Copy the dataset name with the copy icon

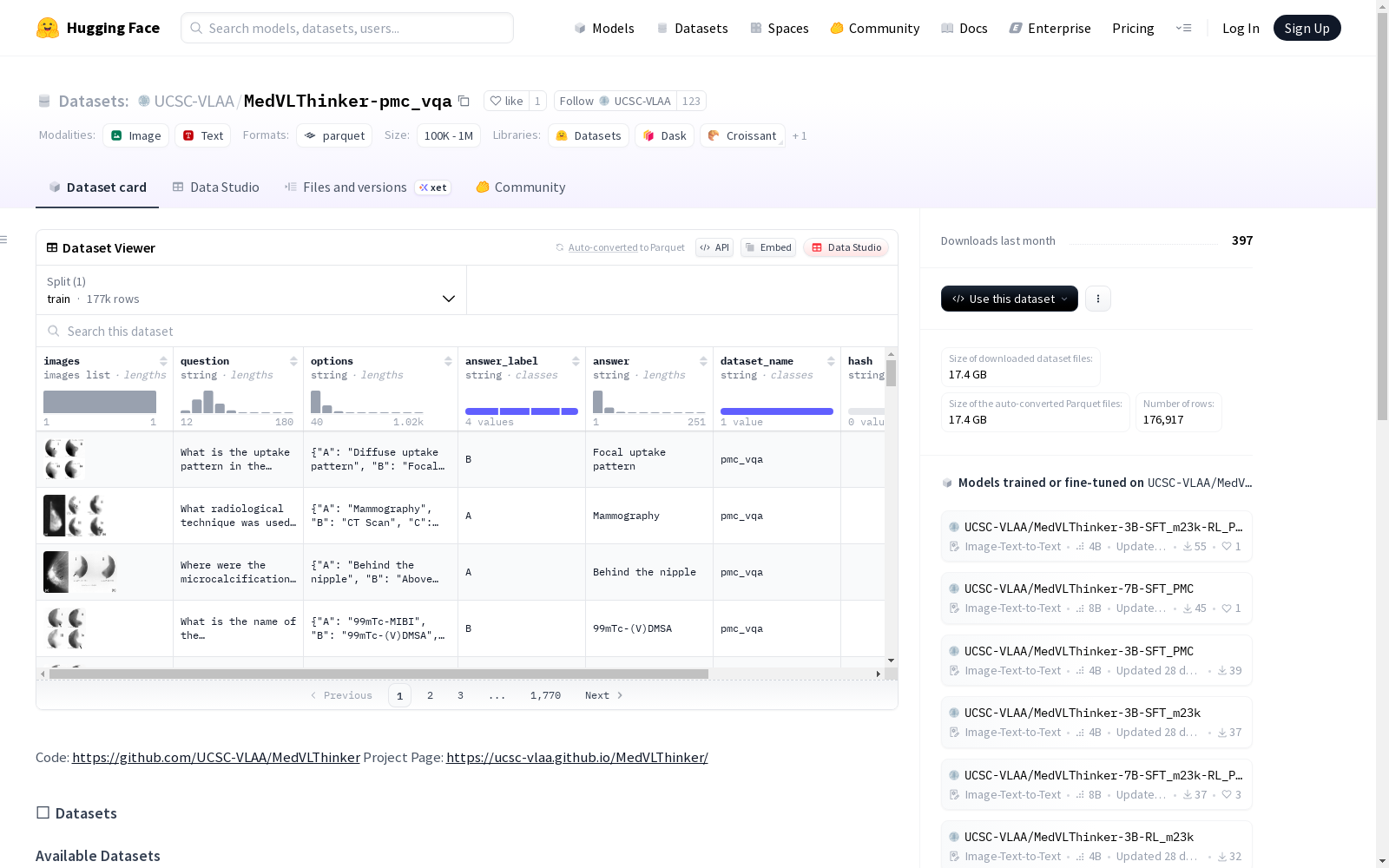[x=464, y=102]
